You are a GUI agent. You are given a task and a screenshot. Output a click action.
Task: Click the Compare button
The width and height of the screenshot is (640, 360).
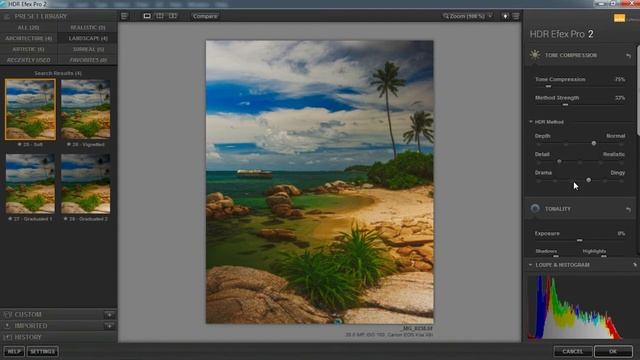coord(205,16)
